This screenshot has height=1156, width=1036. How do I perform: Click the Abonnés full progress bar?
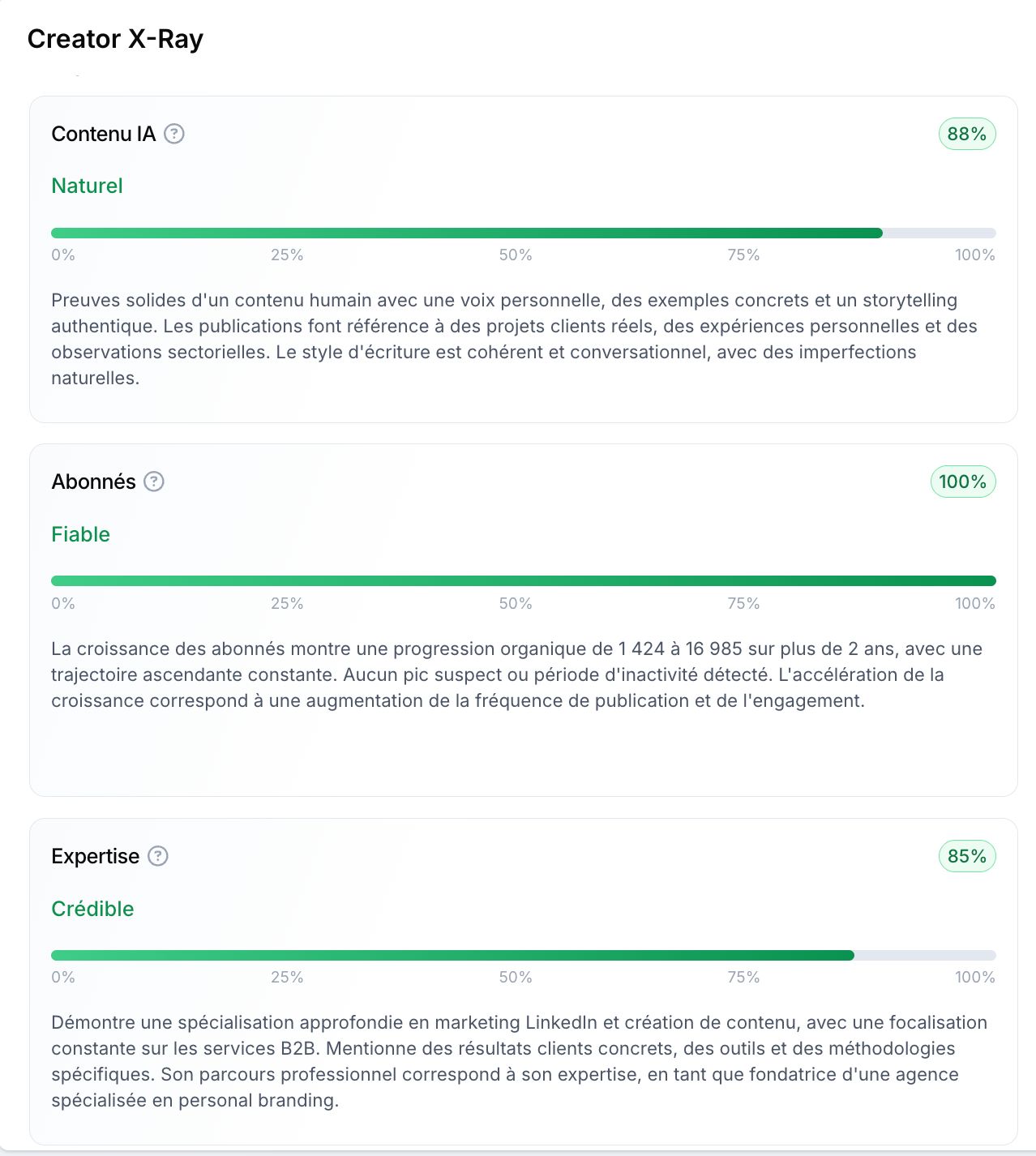[x=523, y=581]
